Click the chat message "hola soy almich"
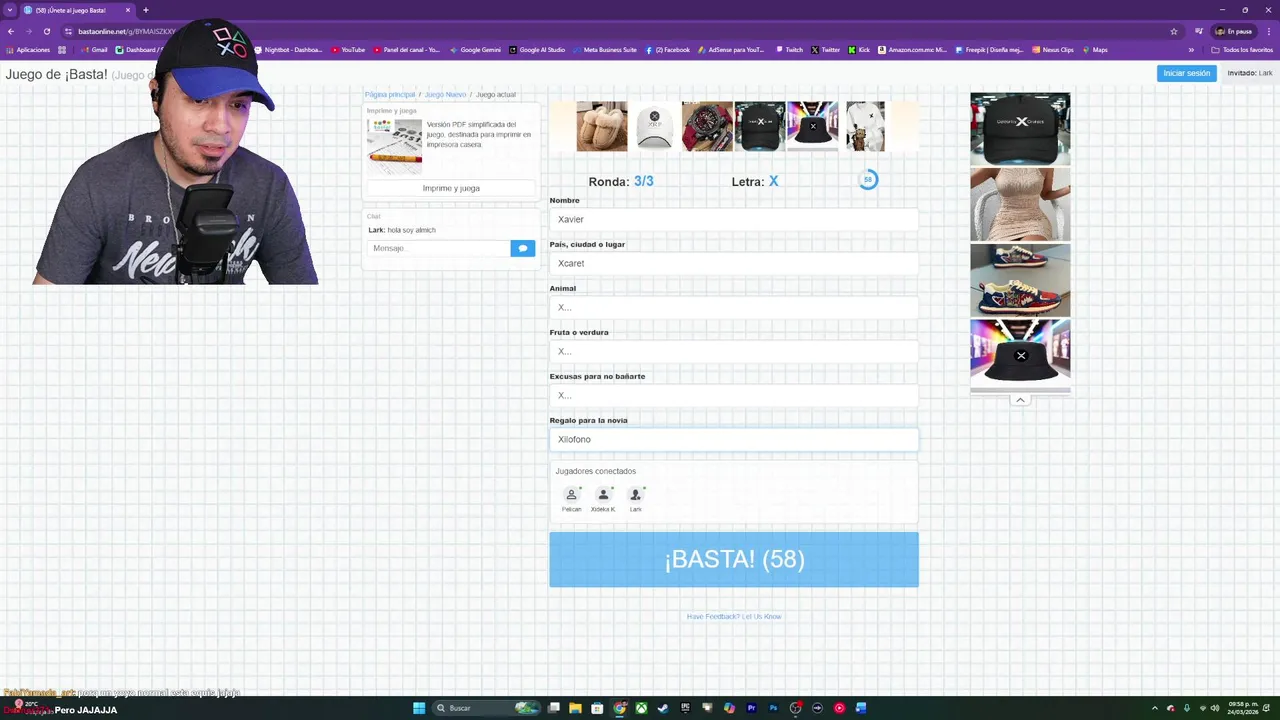1280x720 pixels. click(x=411, y=230)
